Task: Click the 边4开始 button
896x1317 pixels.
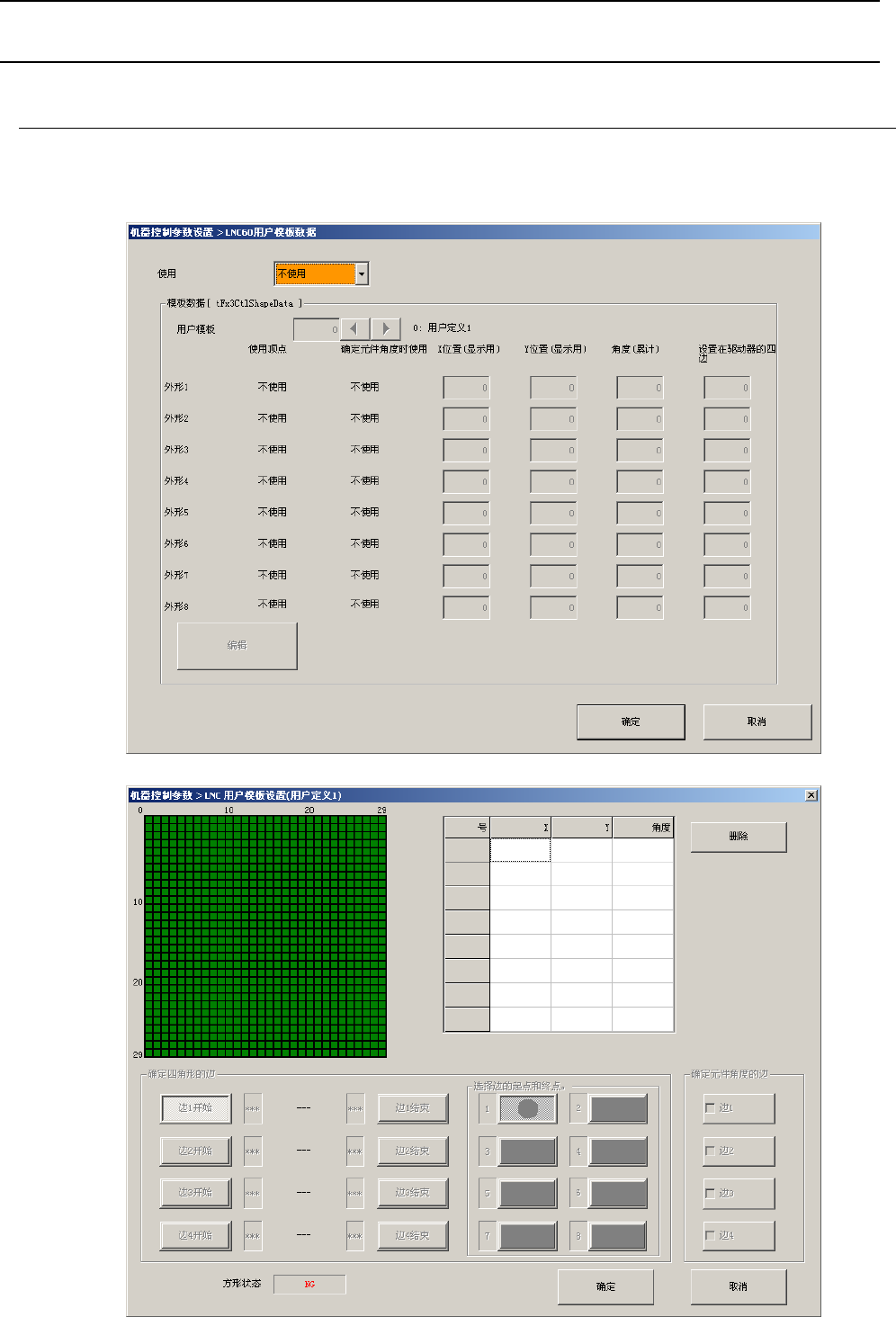Action: [x=195, y=1235]
